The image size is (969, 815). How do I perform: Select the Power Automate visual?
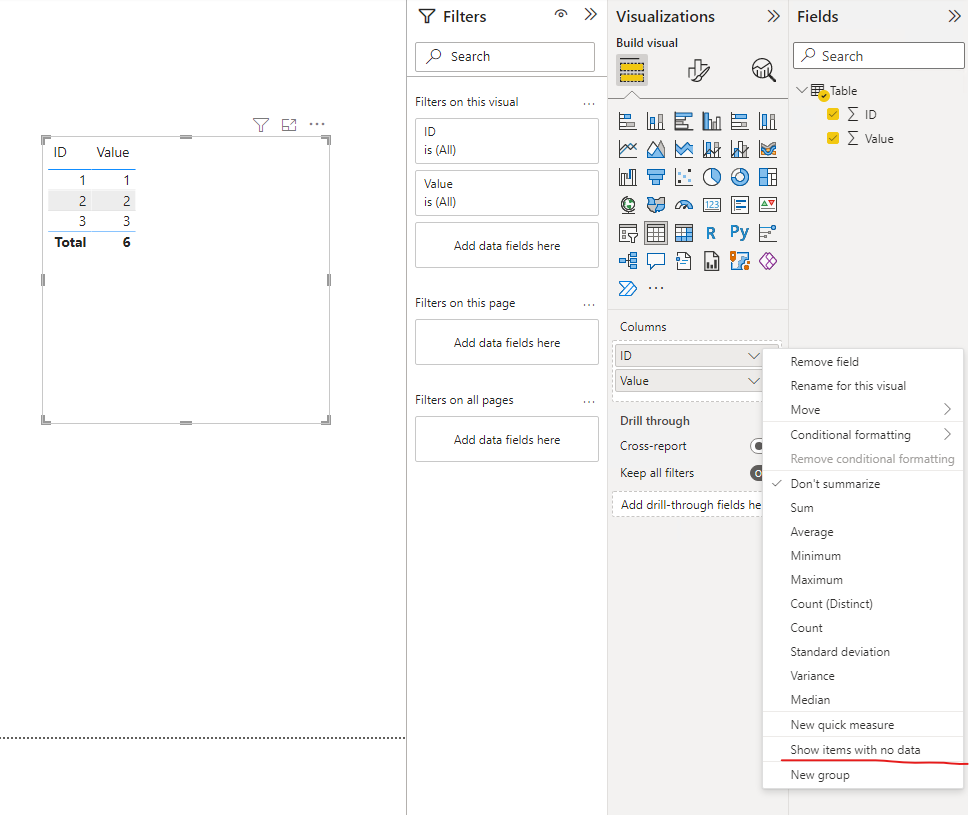pos(627,289)
